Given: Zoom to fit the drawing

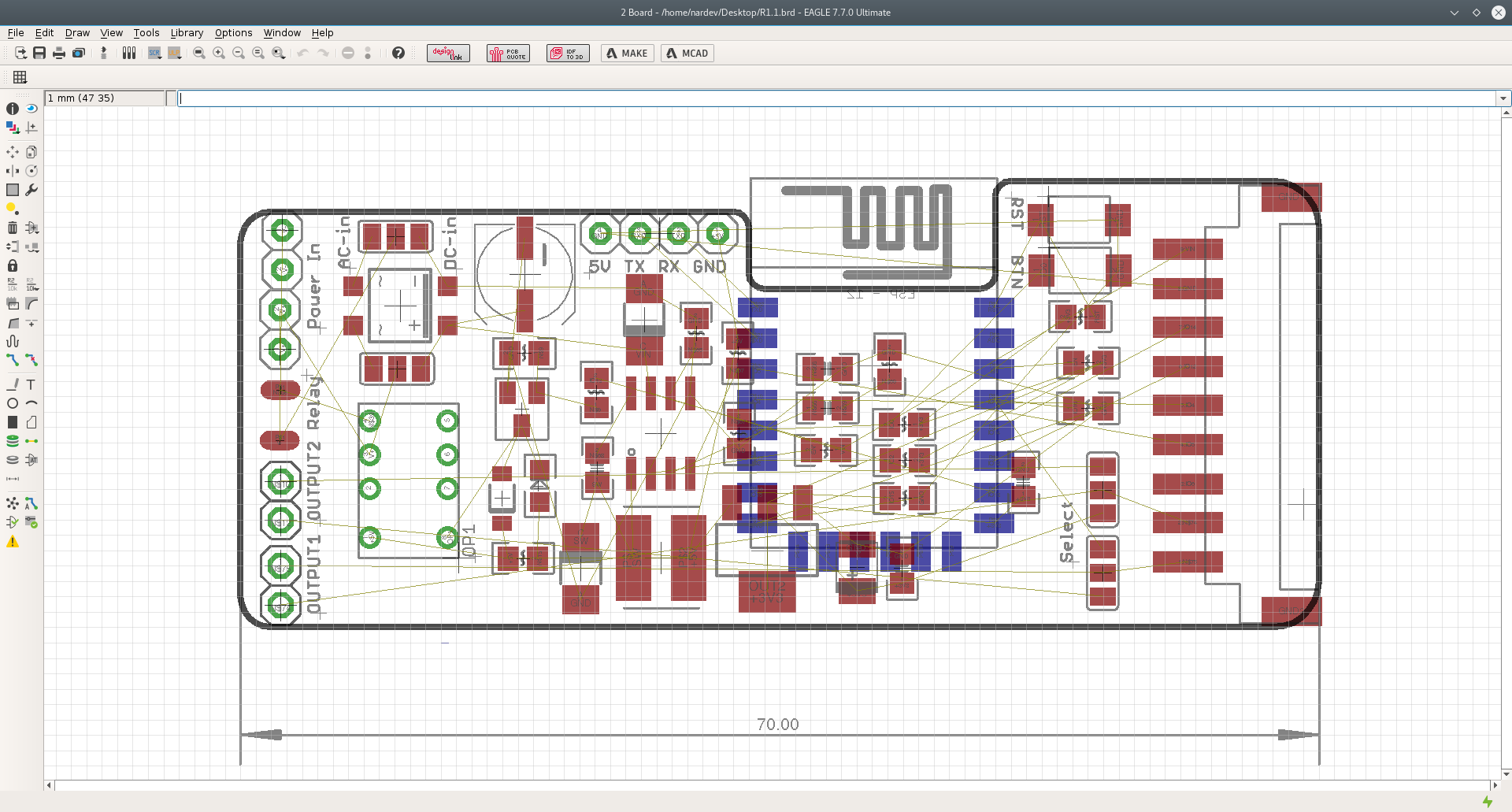Looking at the screenshot, I should pos(199,53).
